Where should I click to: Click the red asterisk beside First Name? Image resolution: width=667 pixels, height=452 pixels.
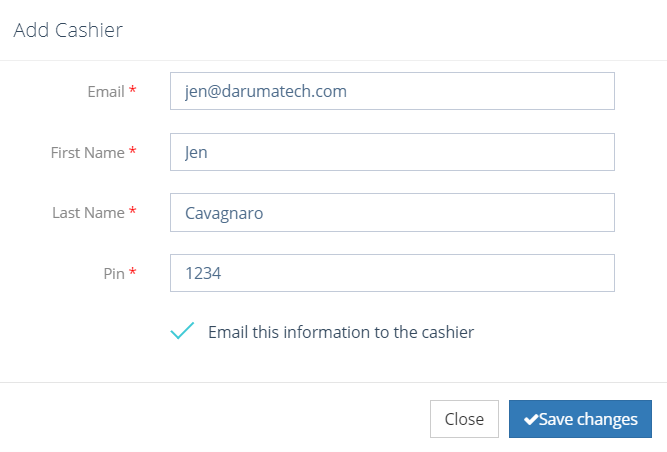(x=133, y=151)
